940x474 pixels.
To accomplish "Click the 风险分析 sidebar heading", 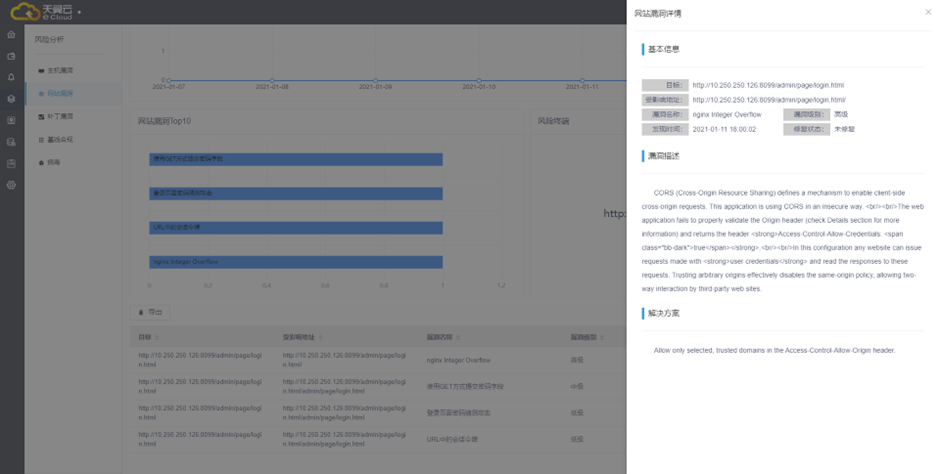I will coord(49,40).
